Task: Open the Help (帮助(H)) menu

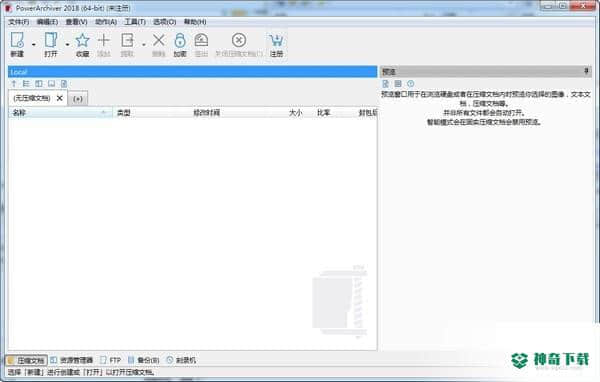Action: click(x=195, y=22)
